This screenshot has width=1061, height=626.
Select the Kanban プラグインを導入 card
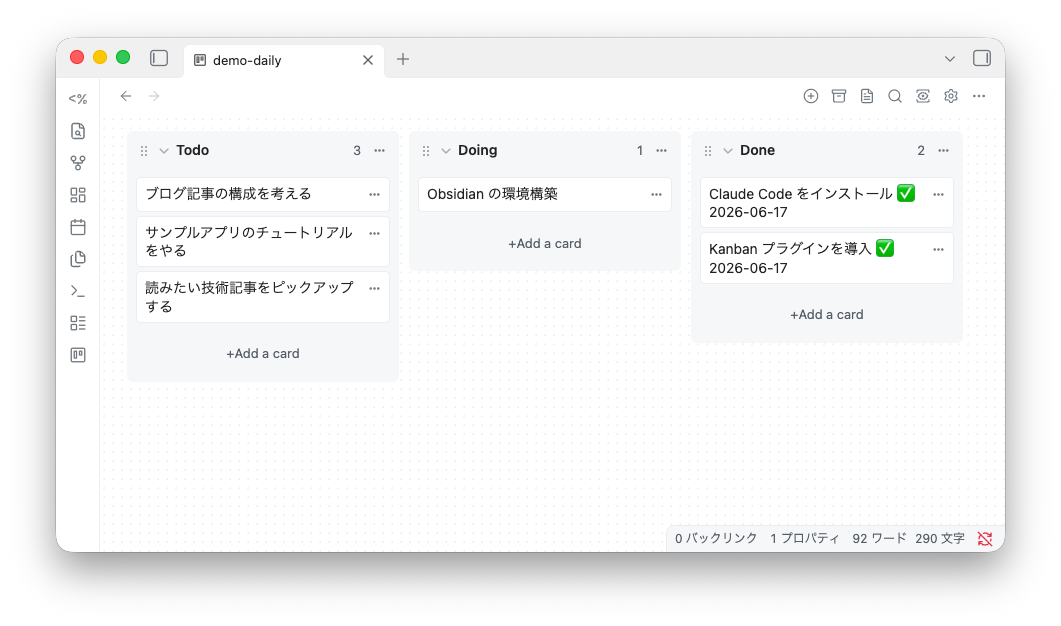tap(826, 258)
